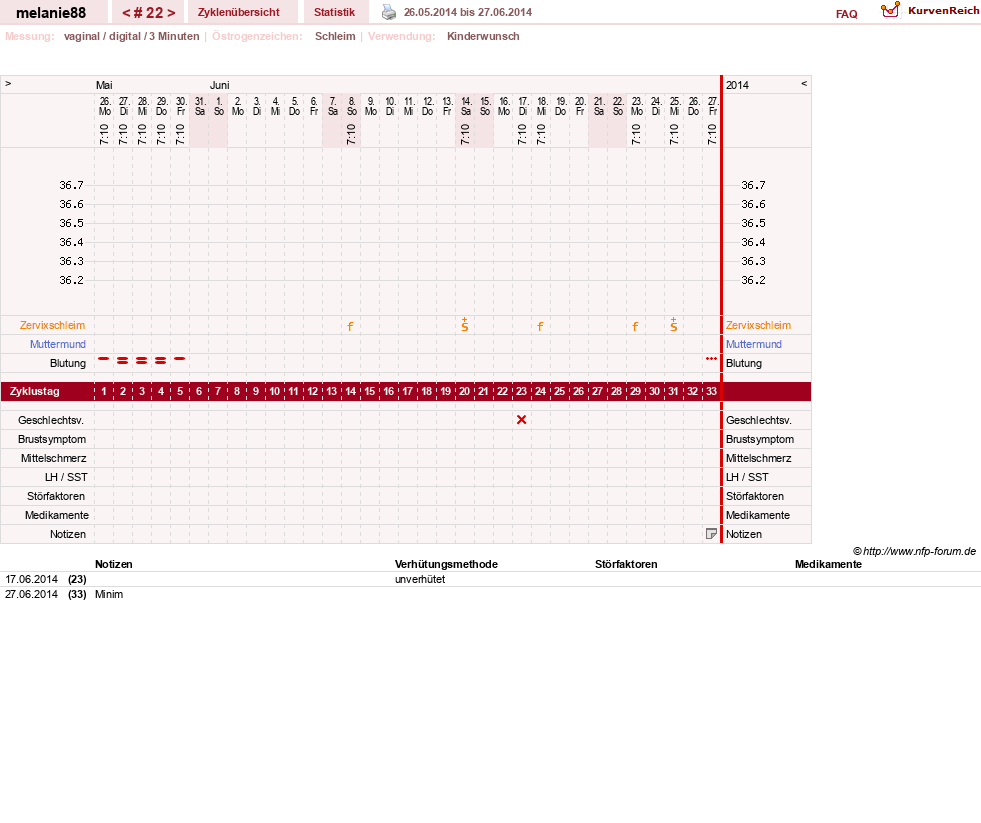Click 'vaginal / digital / 3 Minuten' measurement text

[x=131, y=36]
